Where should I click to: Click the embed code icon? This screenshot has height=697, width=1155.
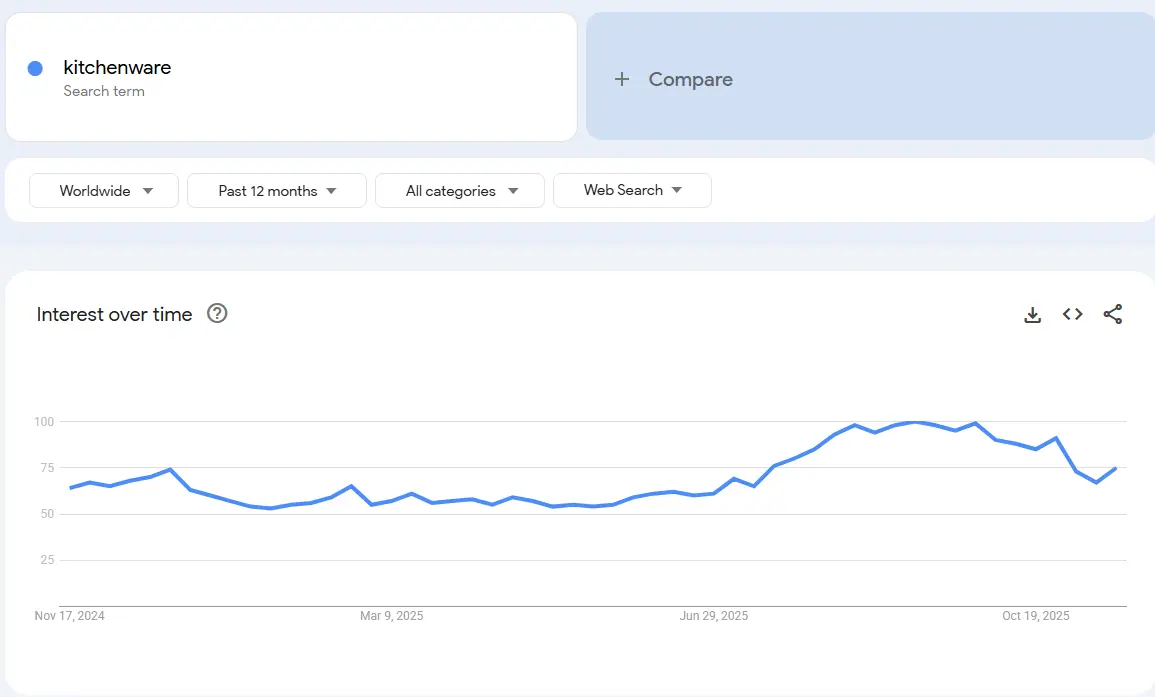[1073, 315]
